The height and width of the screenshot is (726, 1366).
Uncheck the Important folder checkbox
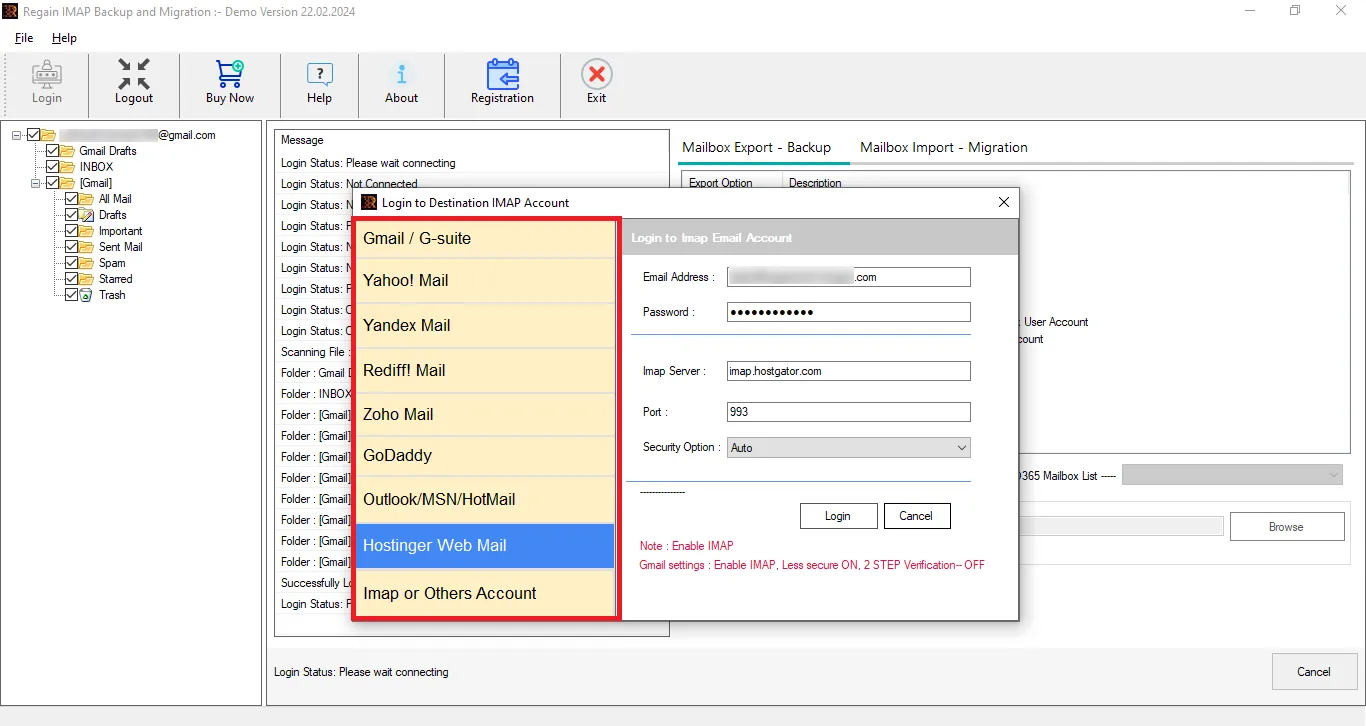(x=71, y=231)
